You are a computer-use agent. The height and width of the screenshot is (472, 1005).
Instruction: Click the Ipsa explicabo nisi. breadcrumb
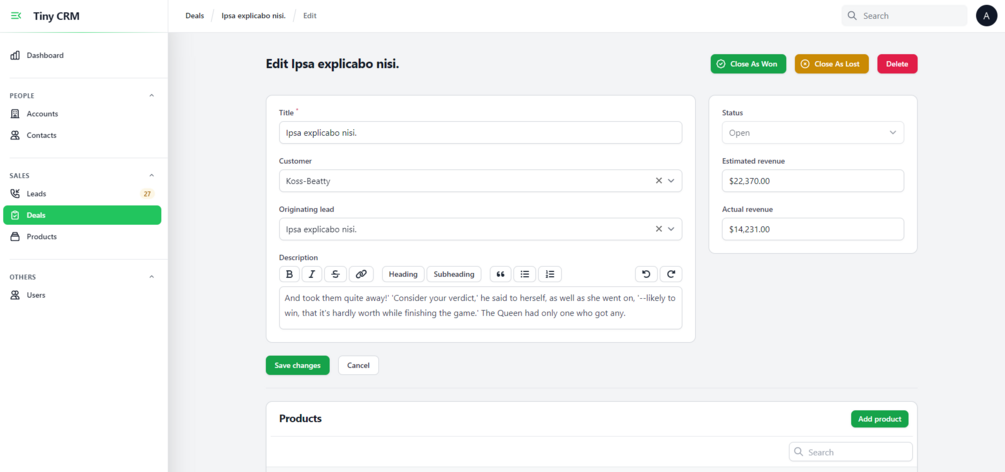(x=254, y=15)
